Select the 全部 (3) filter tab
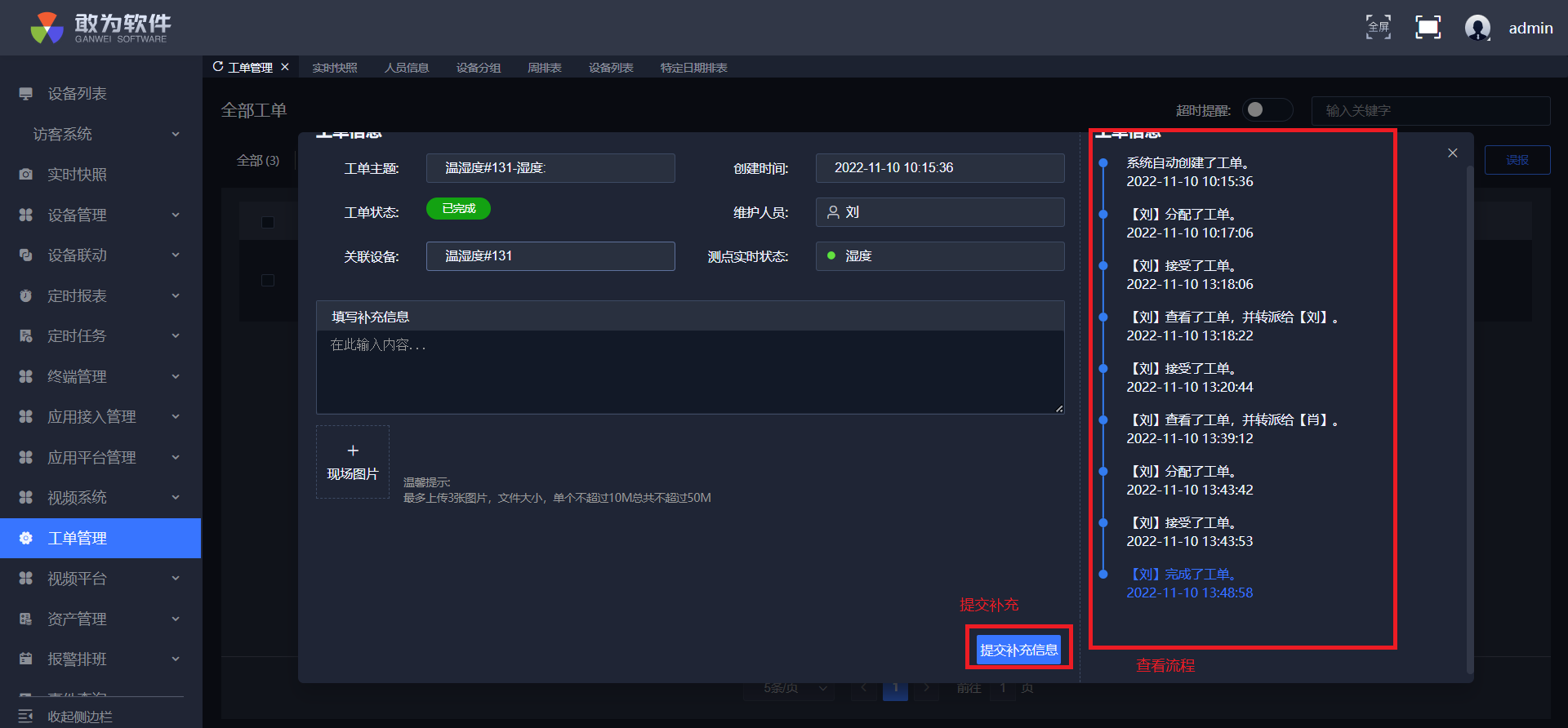The width and height of the screenshot is (1568, 728). point(258,161)
